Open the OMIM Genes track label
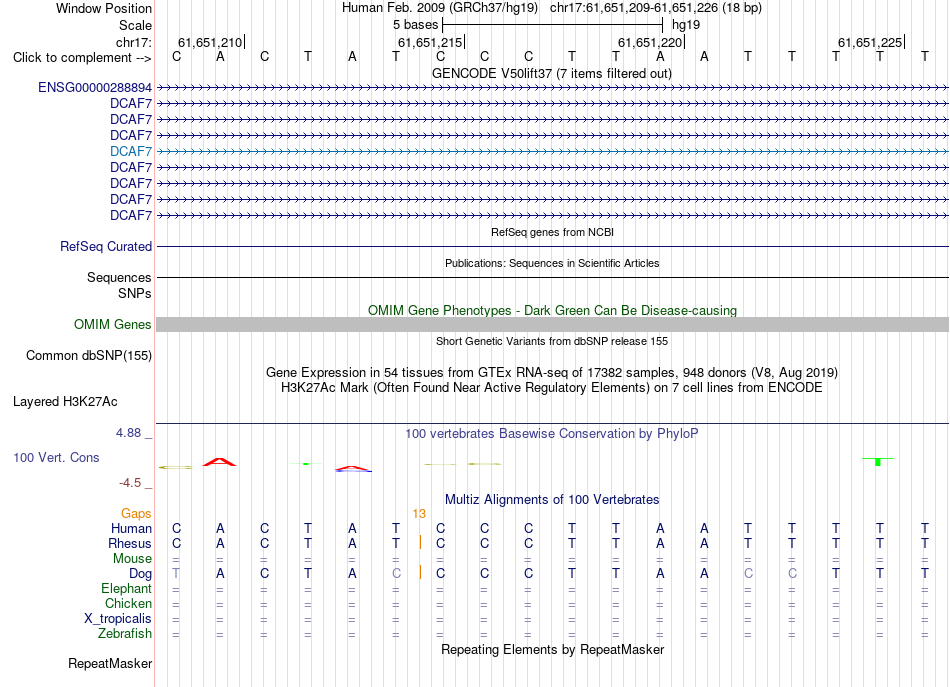The height and width of the screenshot is (687, 950). [112, 325]
